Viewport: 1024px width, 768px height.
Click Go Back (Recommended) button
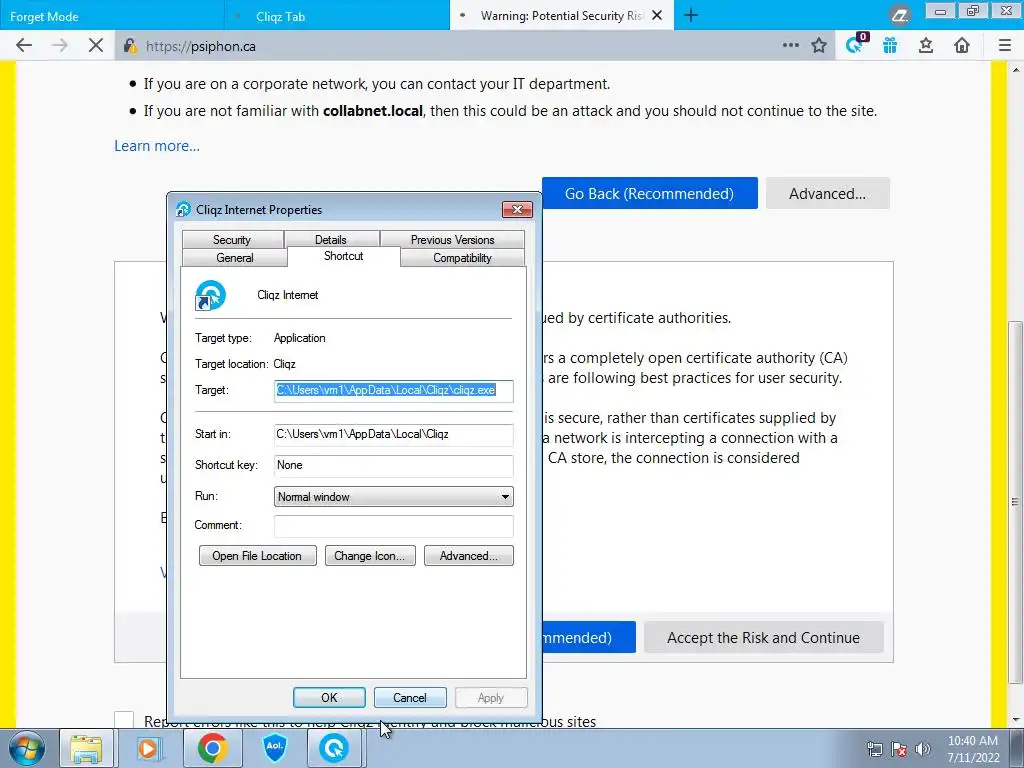[649, 193]
